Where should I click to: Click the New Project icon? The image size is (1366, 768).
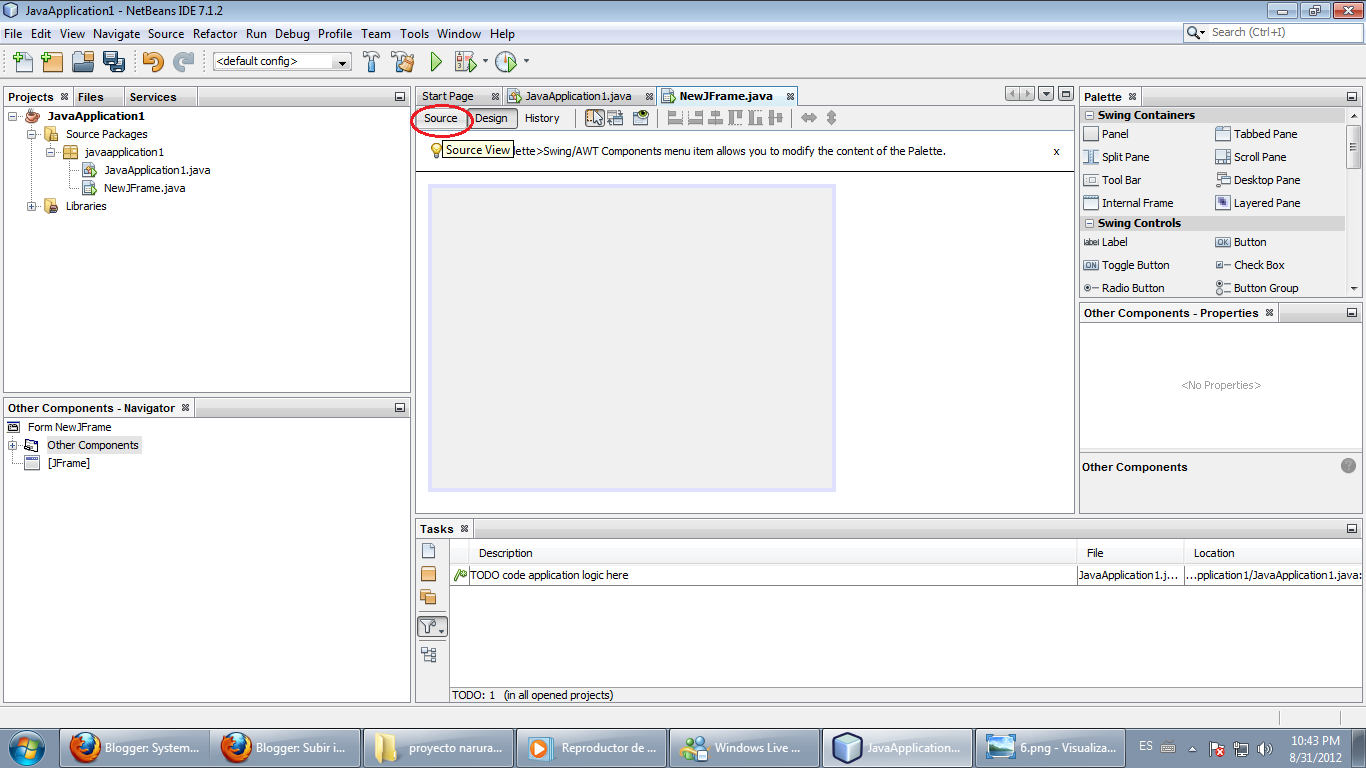coord(51,61)
